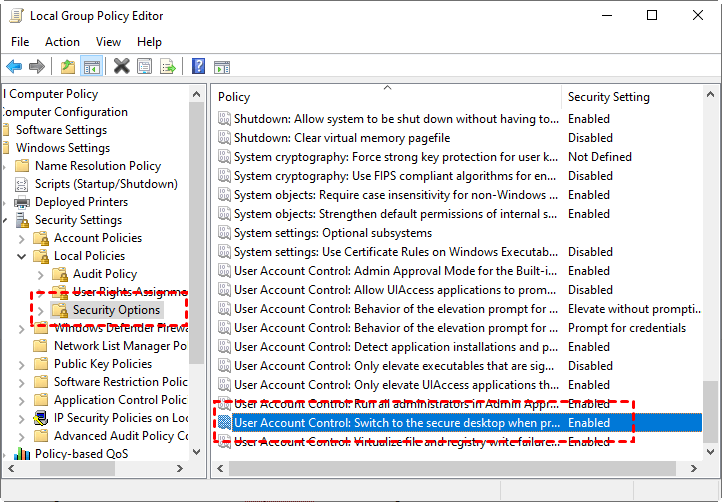This screenshot has width=722, height=502.
Task: Click the Deployed Printers printer icon
Action: (x=23, y=202)
